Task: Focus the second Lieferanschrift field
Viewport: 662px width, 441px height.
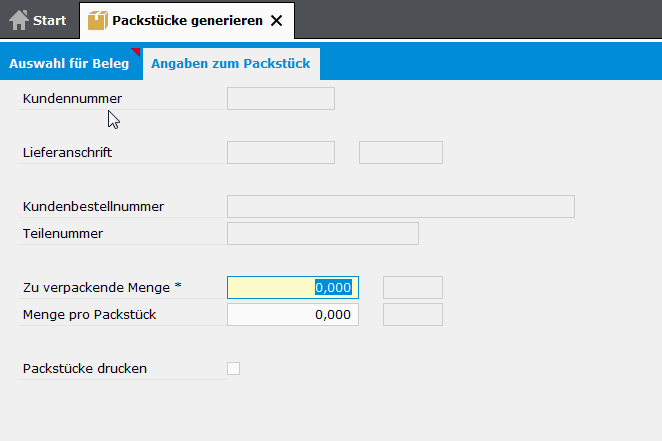Action: pos(400,153)
